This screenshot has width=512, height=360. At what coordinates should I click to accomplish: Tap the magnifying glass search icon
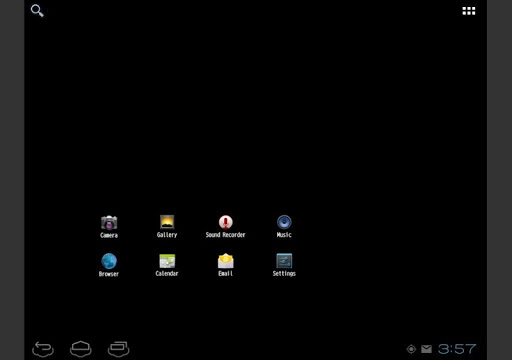[37, 11]
